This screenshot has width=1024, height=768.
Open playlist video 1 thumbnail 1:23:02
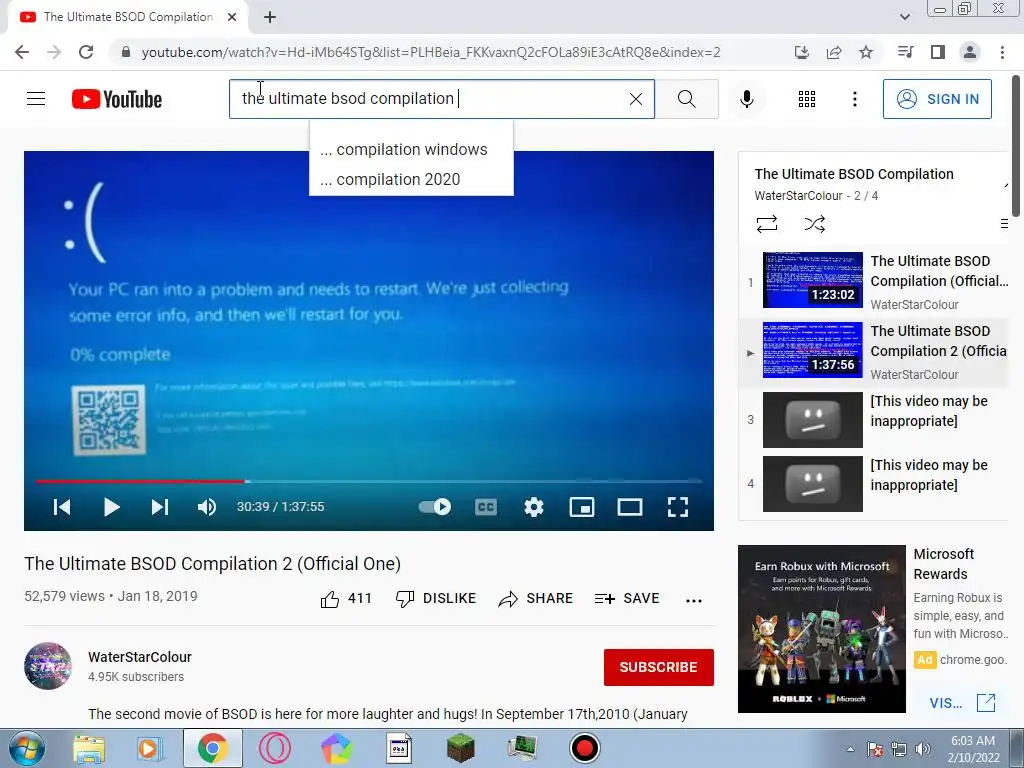[812, 280]
